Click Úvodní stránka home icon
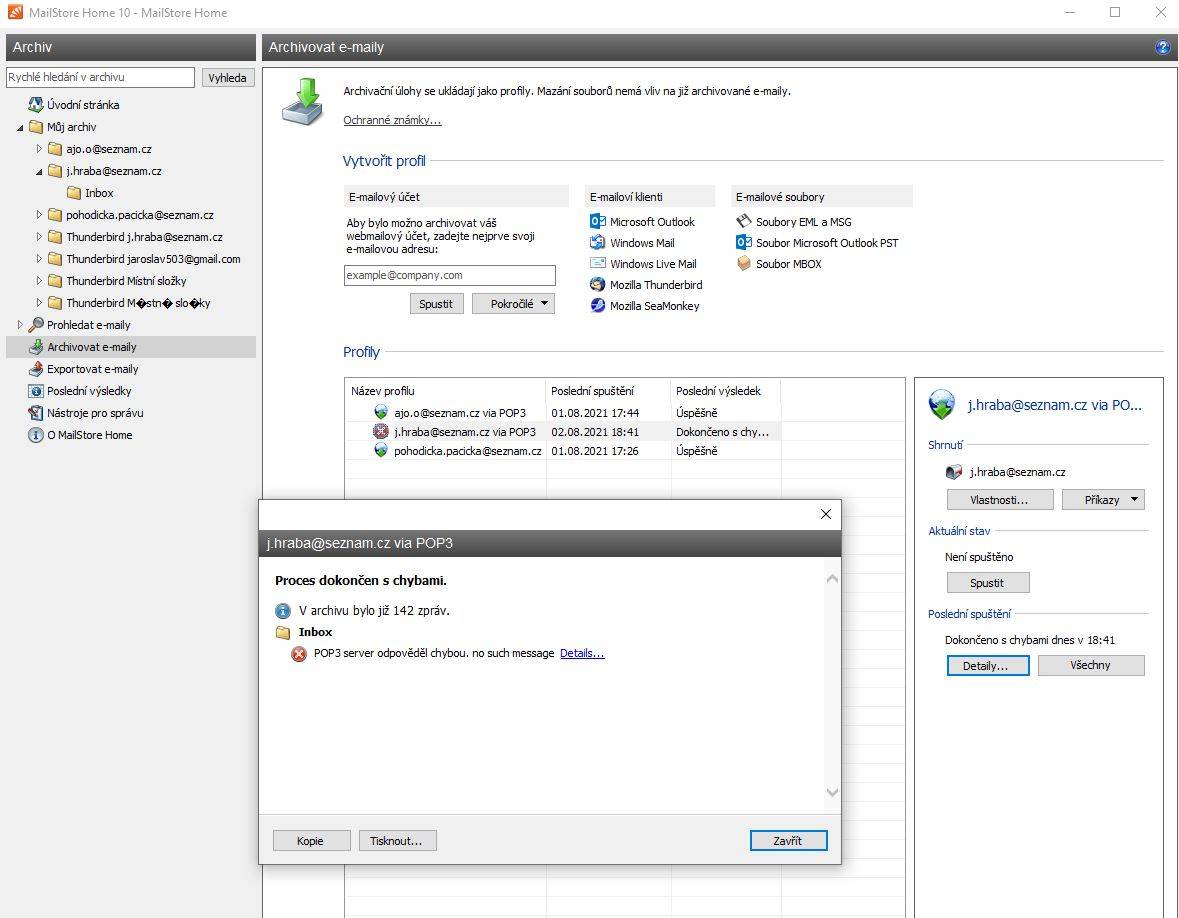Screen dimensions: 1179x918 [x=35, y=105]
